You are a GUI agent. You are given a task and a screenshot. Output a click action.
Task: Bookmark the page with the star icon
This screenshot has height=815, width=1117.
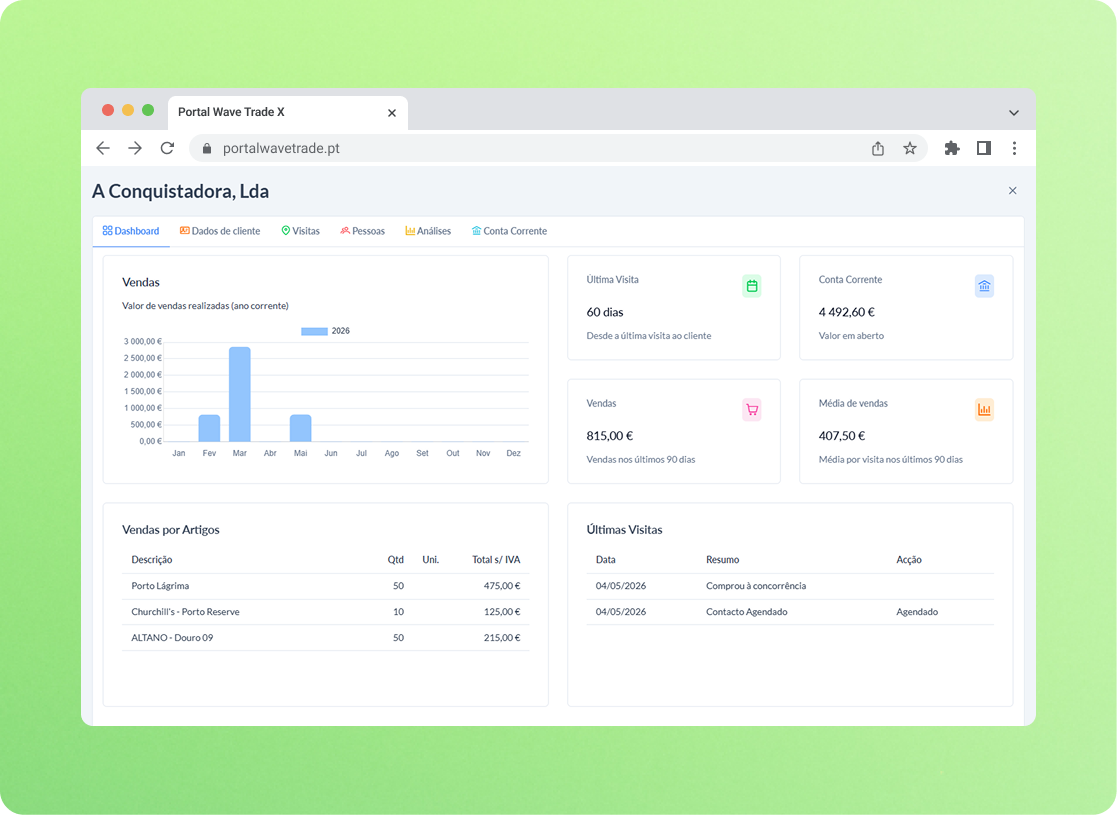click(x=910, y=148)
